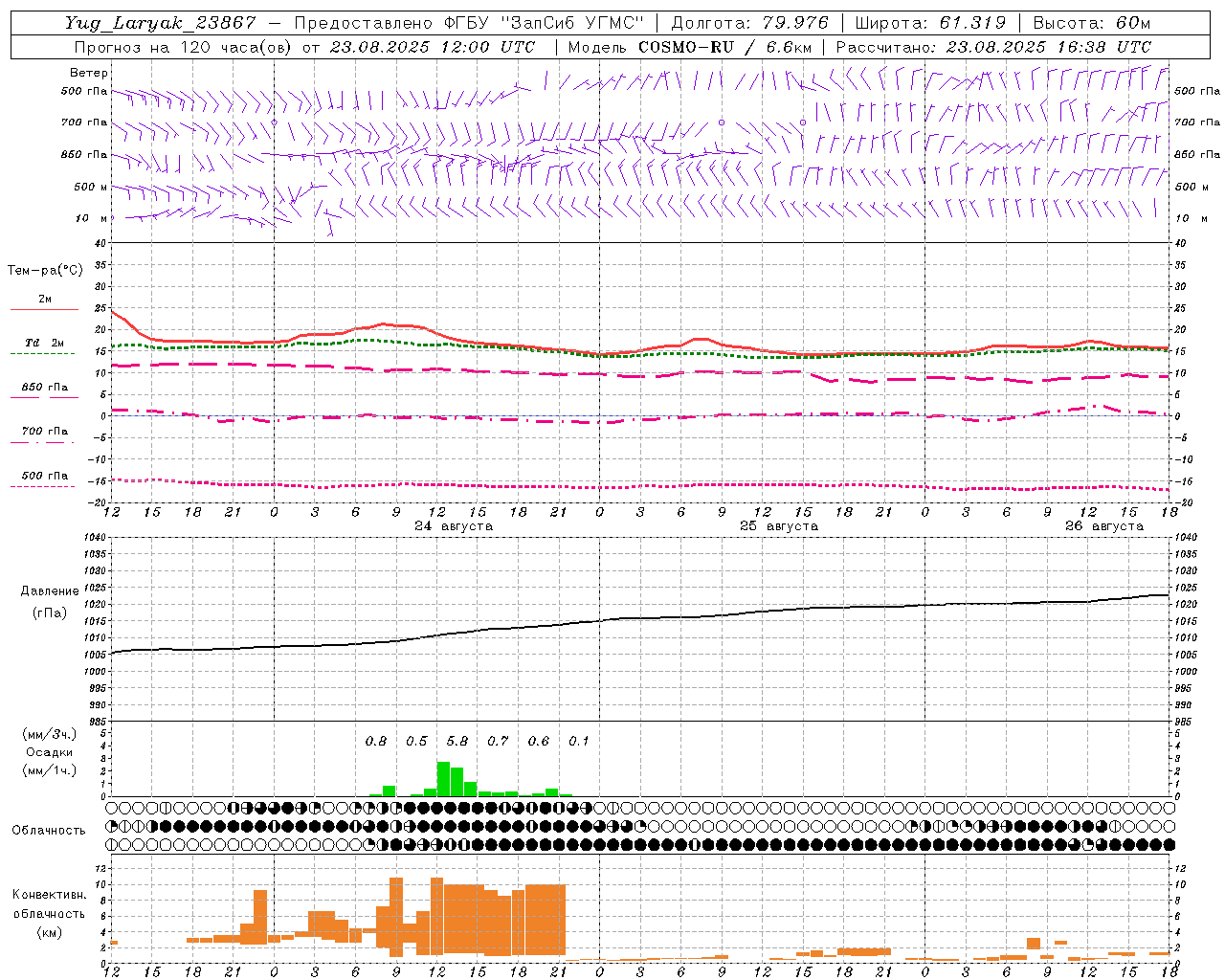
Task: Select the Облачность cloud cover label
Action: (49, 830)
